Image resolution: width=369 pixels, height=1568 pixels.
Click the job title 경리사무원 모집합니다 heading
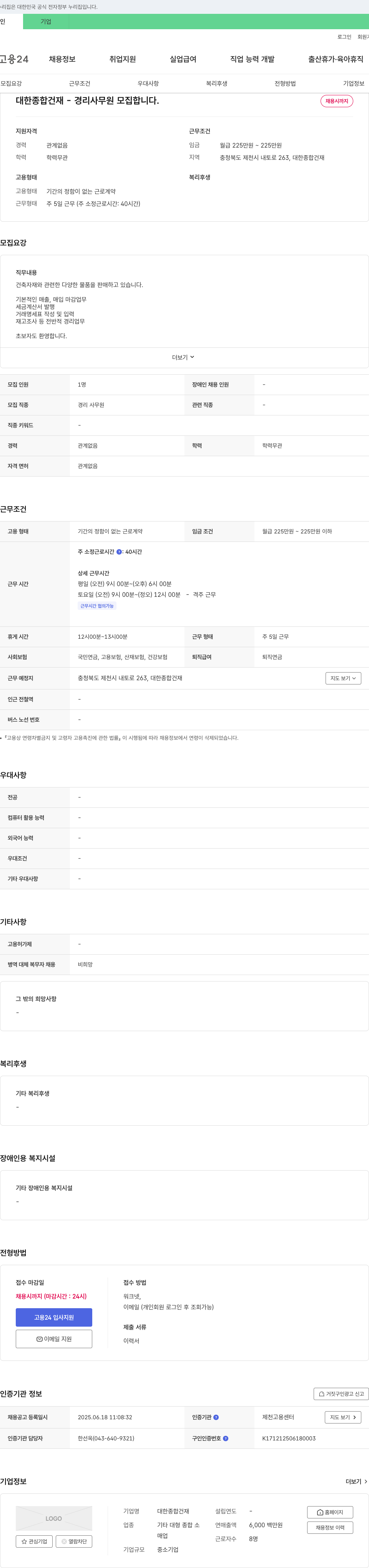(x=87, y=100)
